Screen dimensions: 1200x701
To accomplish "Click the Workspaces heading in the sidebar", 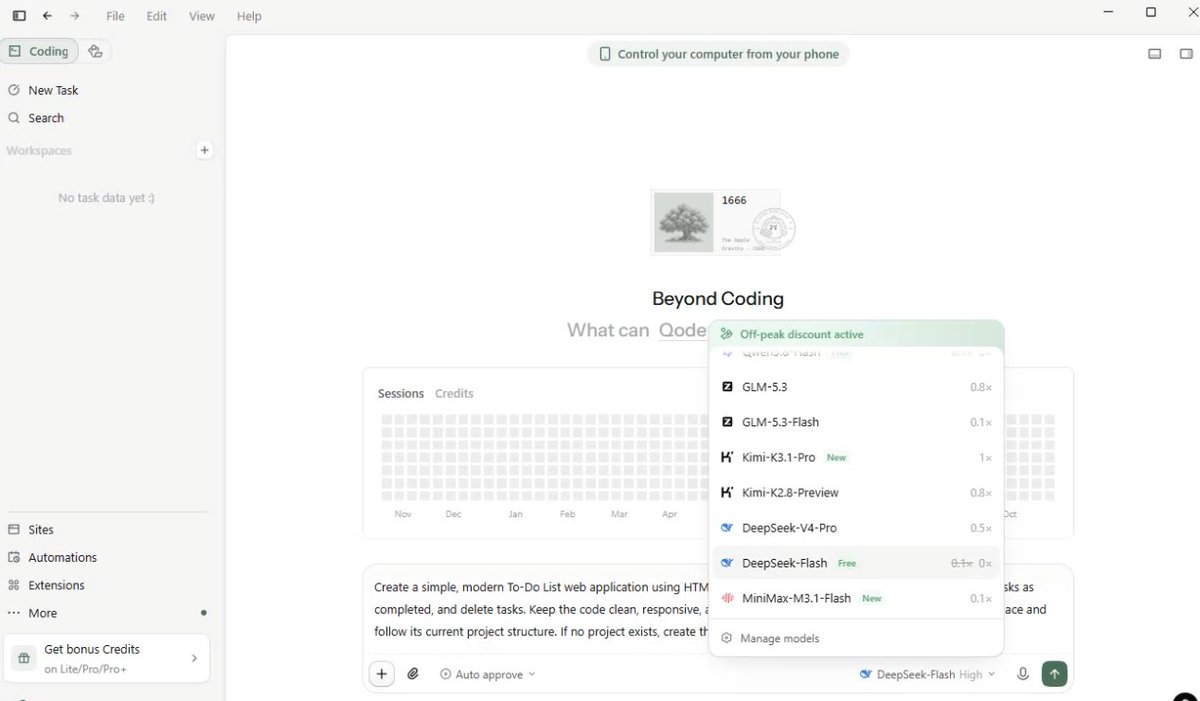I will [x=39, y=151].
